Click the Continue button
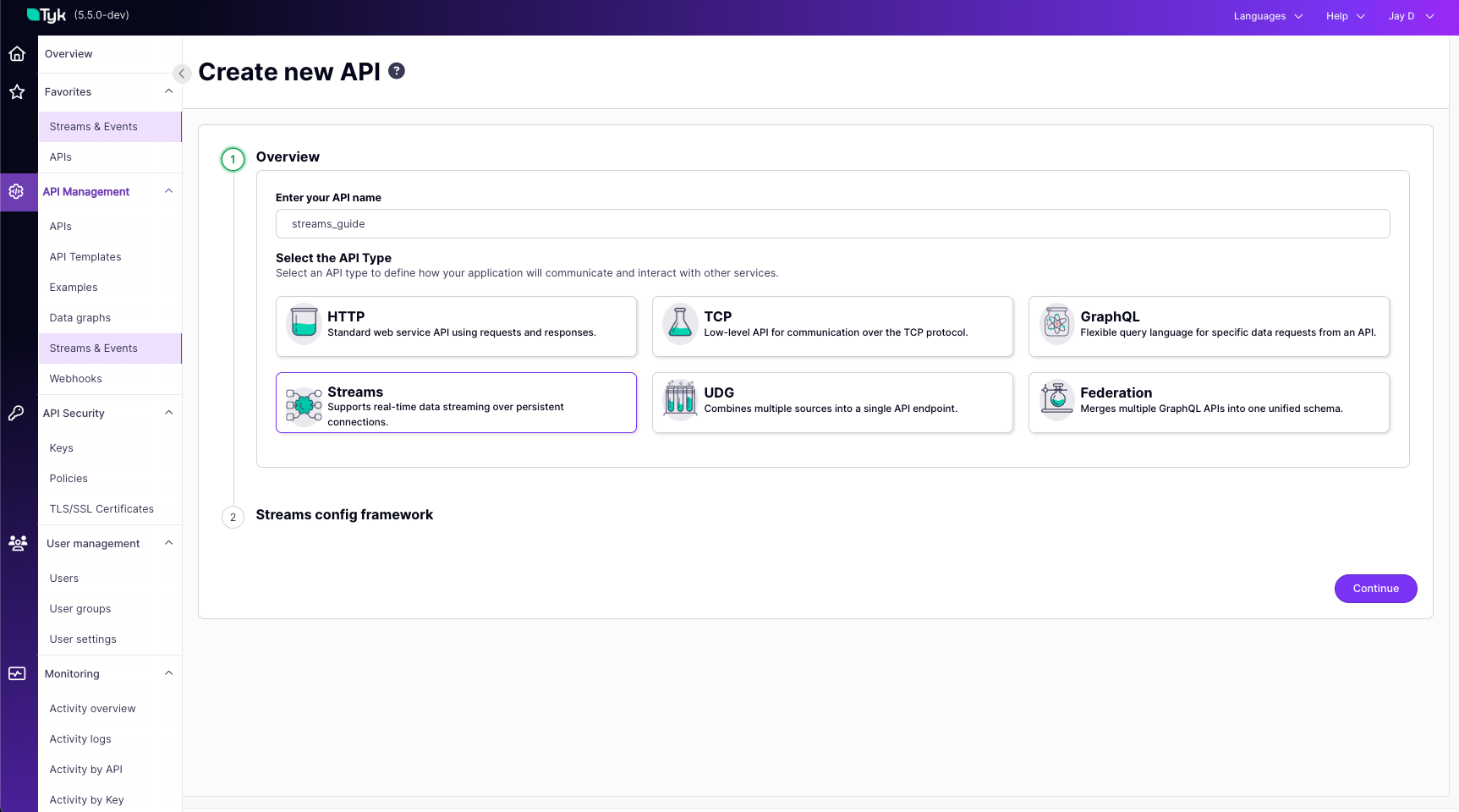Viewport: 1459px width, 812px height. [x=1375, y=588]
